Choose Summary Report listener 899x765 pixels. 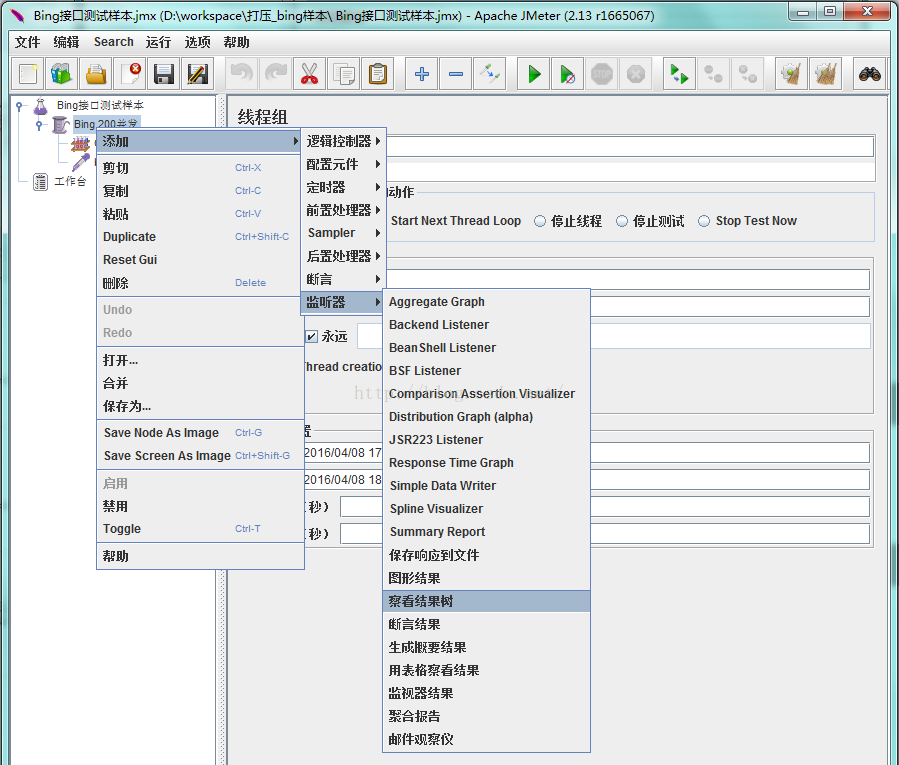pyautogui.click(x=486, y=532)
